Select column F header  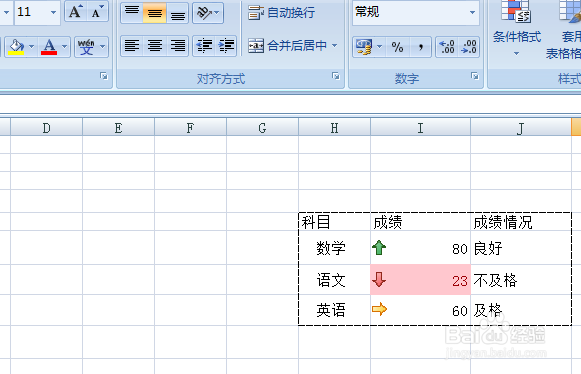[x=190, y=128]
